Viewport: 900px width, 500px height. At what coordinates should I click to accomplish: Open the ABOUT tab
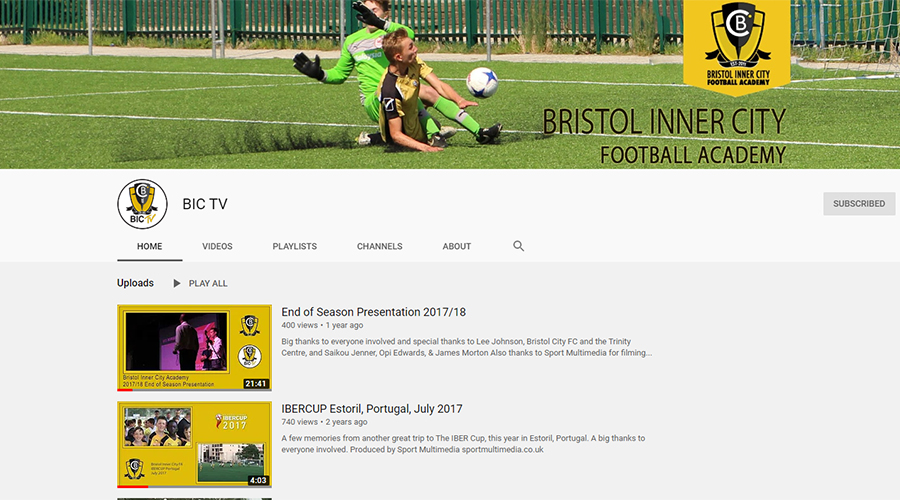click(x=457, y=246)
